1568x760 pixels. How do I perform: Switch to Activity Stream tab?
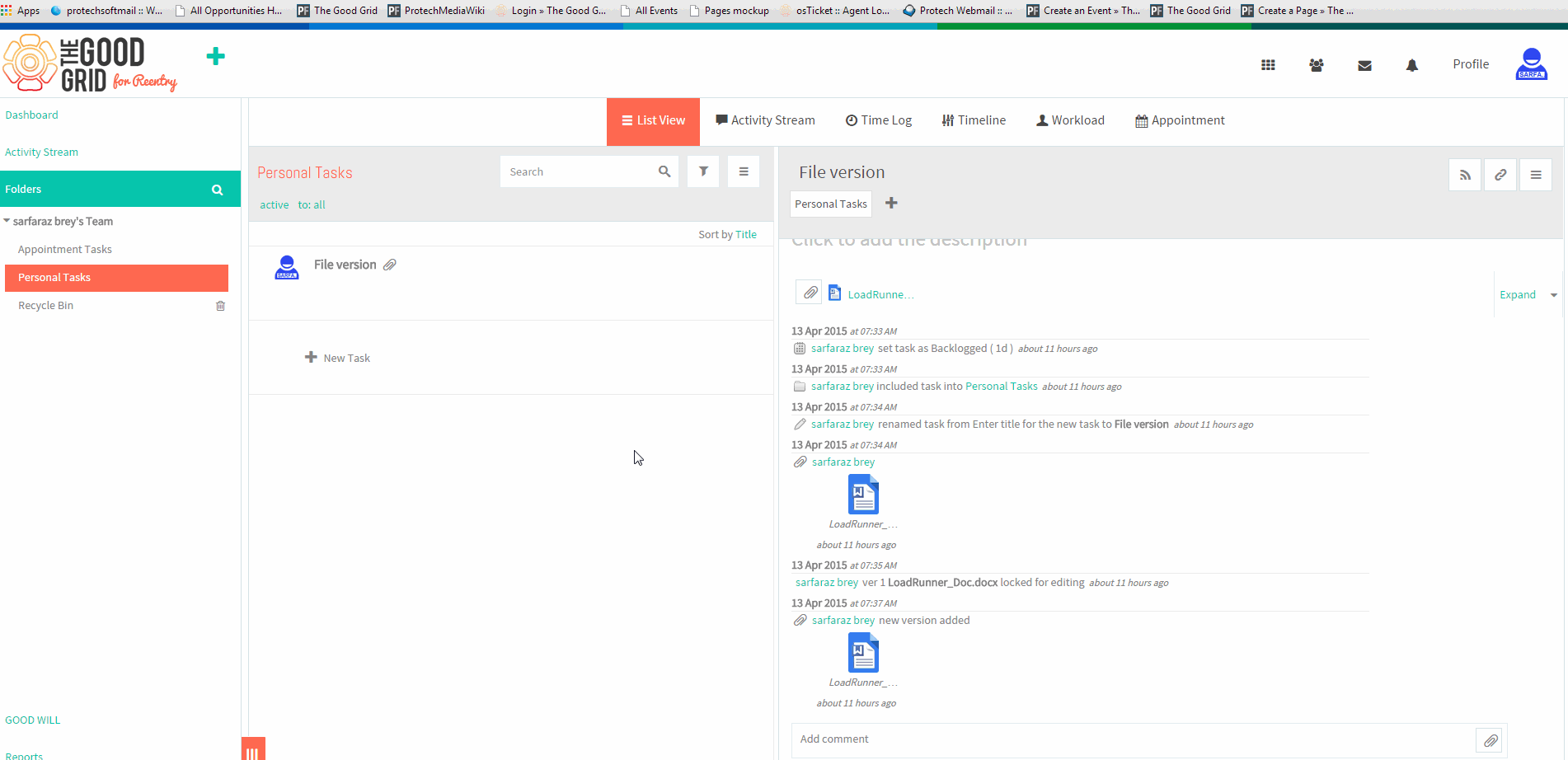point(766,120)
